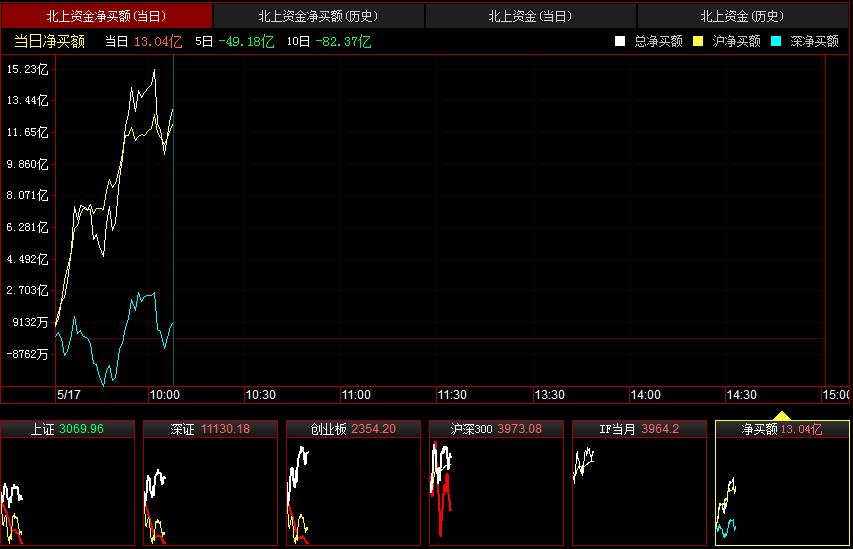
Task: Click the 当日 13.04亿 value
Action: 160,41
